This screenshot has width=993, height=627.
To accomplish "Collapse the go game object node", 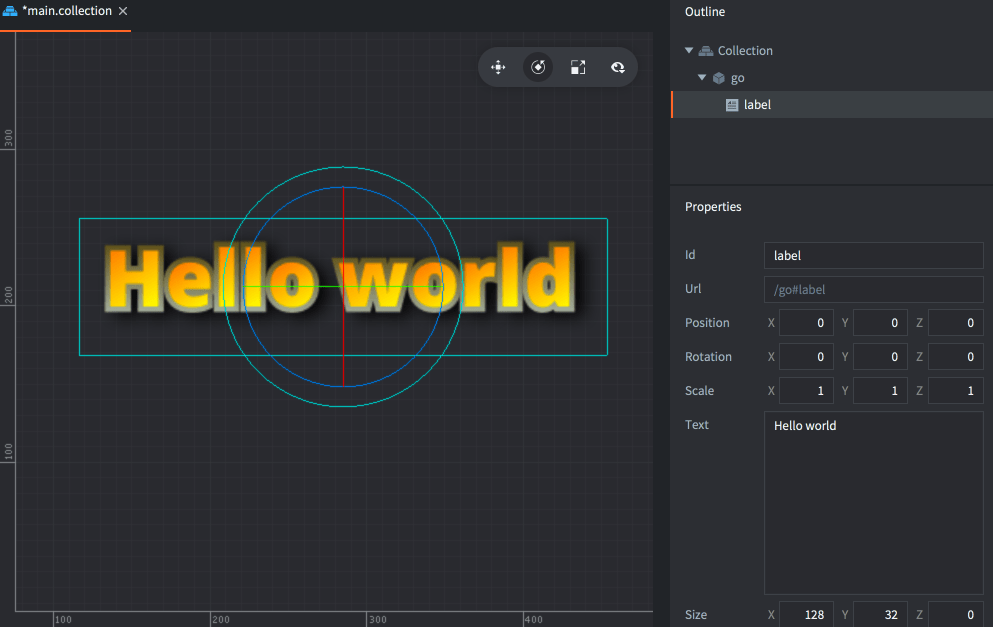I will click(702, 78).
